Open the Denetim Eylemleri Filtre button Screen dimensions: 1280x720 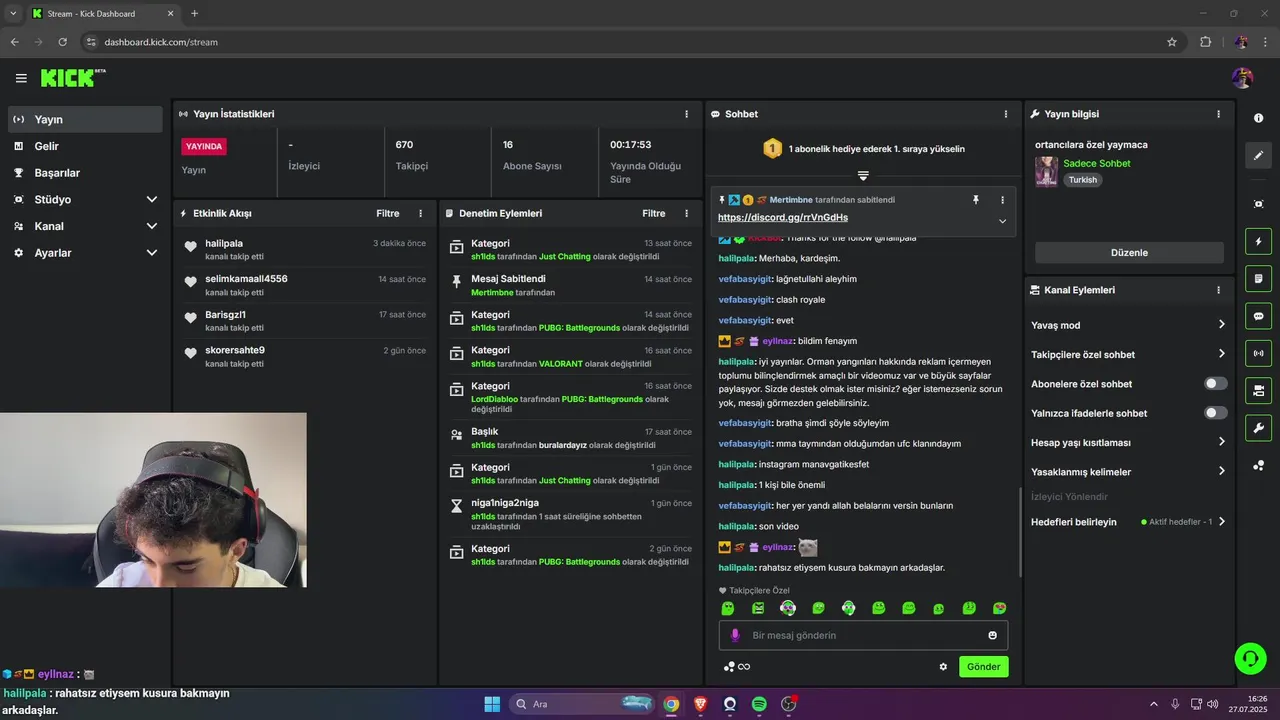[654, 213]
